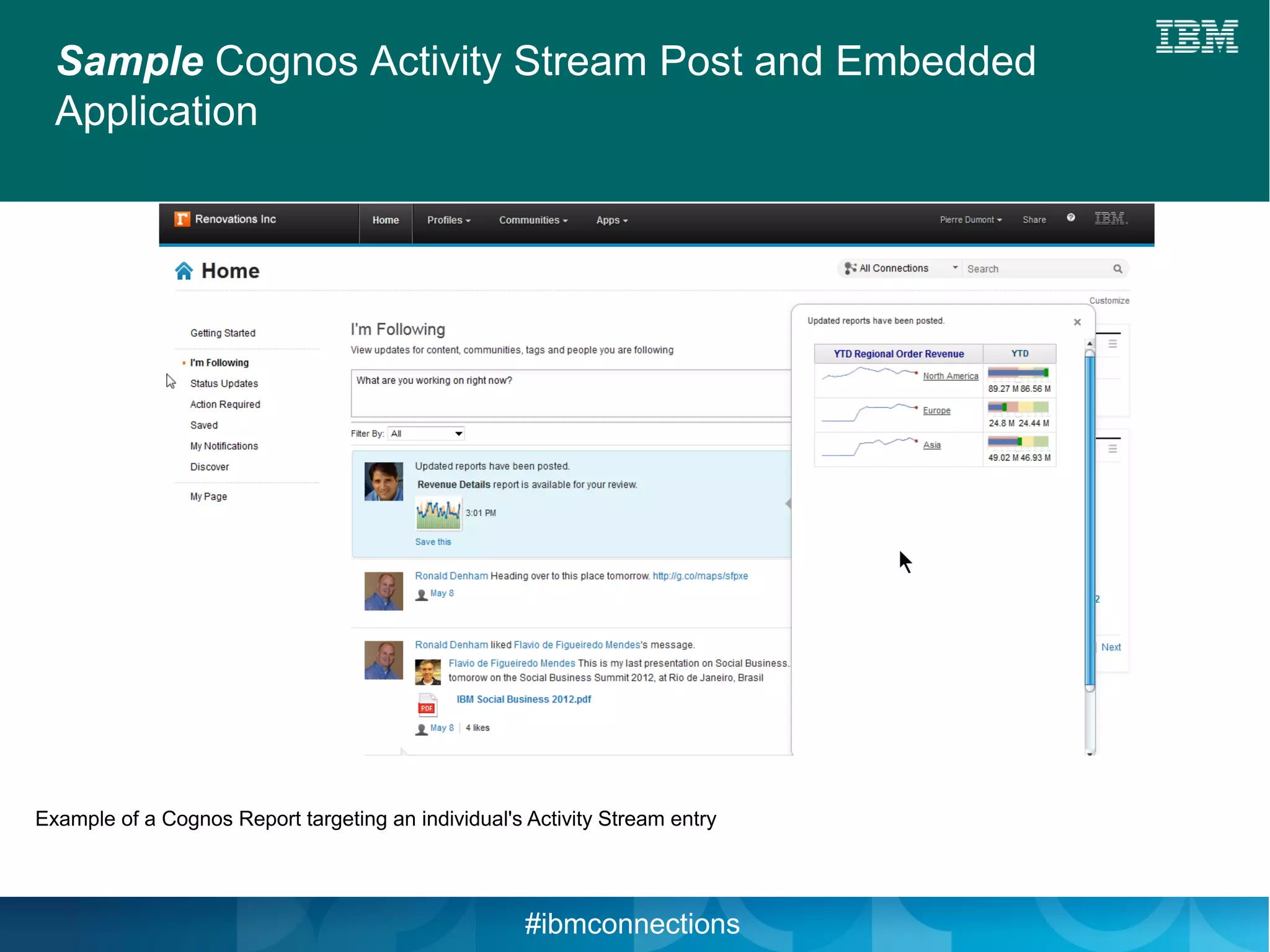This screenshot has width=1270, height=952.
Task: Click the North America YTD bullet bar
Action: (1018, 373)
